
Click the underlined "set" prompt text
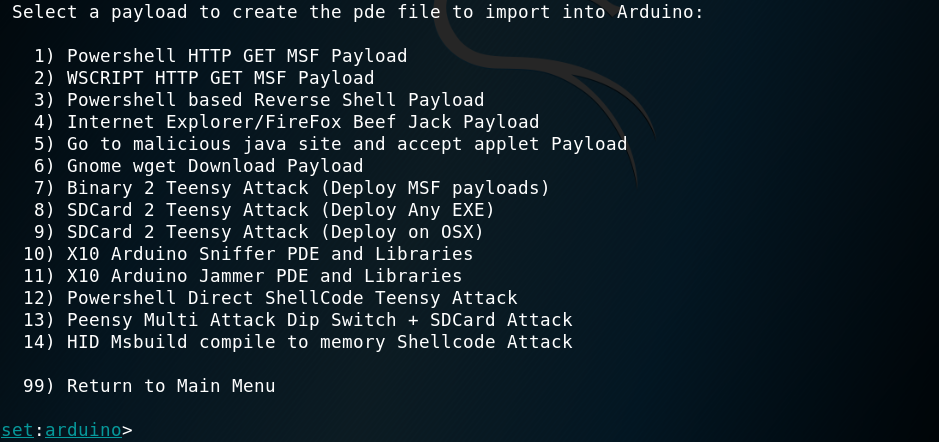click(x=17, y=430)
